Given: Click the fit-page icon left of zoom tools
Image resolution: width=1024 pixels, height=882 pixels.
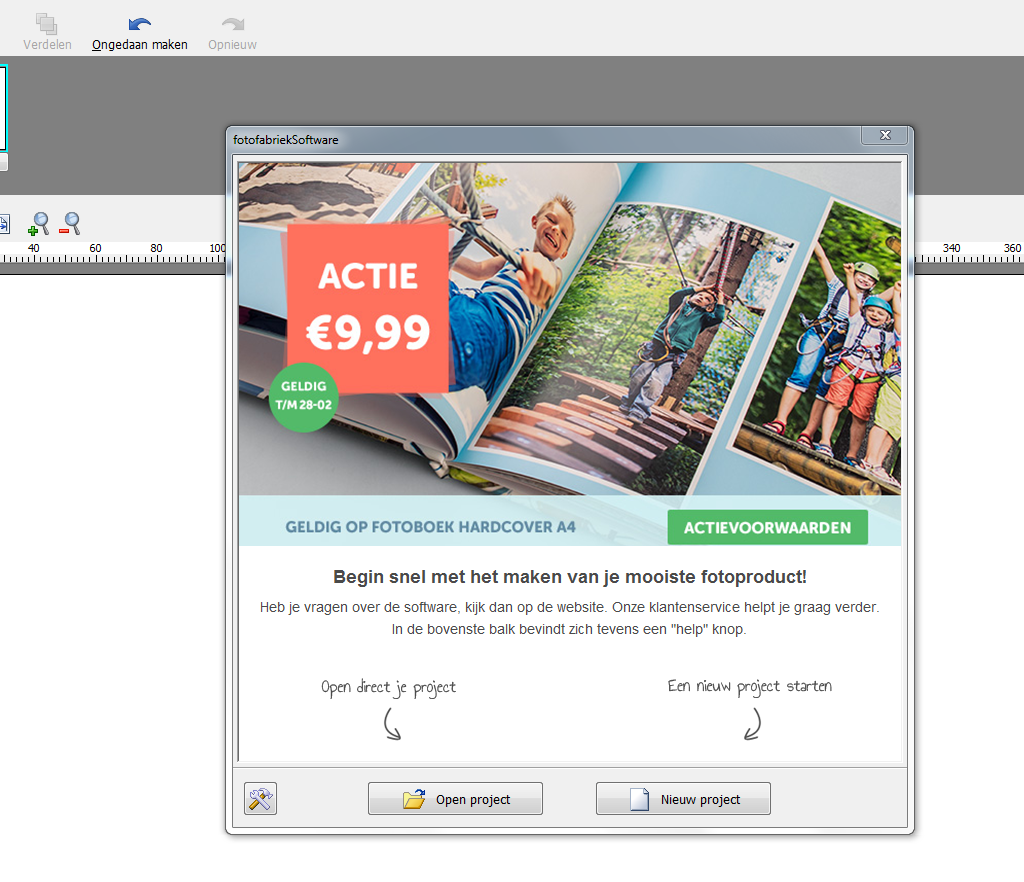Looking at the screenshot, I should click(4, 224).
